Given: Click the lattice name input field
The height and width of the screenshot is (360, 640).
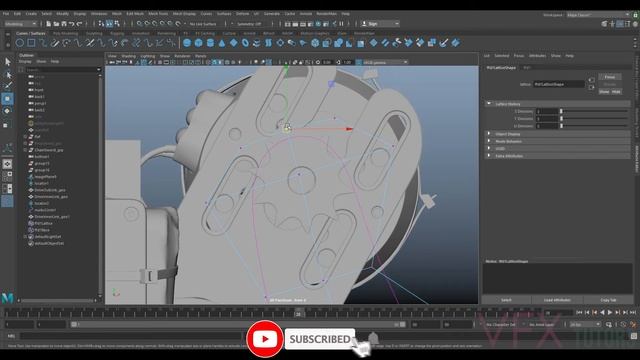Looking at the screenshot, I should point(559,84).
